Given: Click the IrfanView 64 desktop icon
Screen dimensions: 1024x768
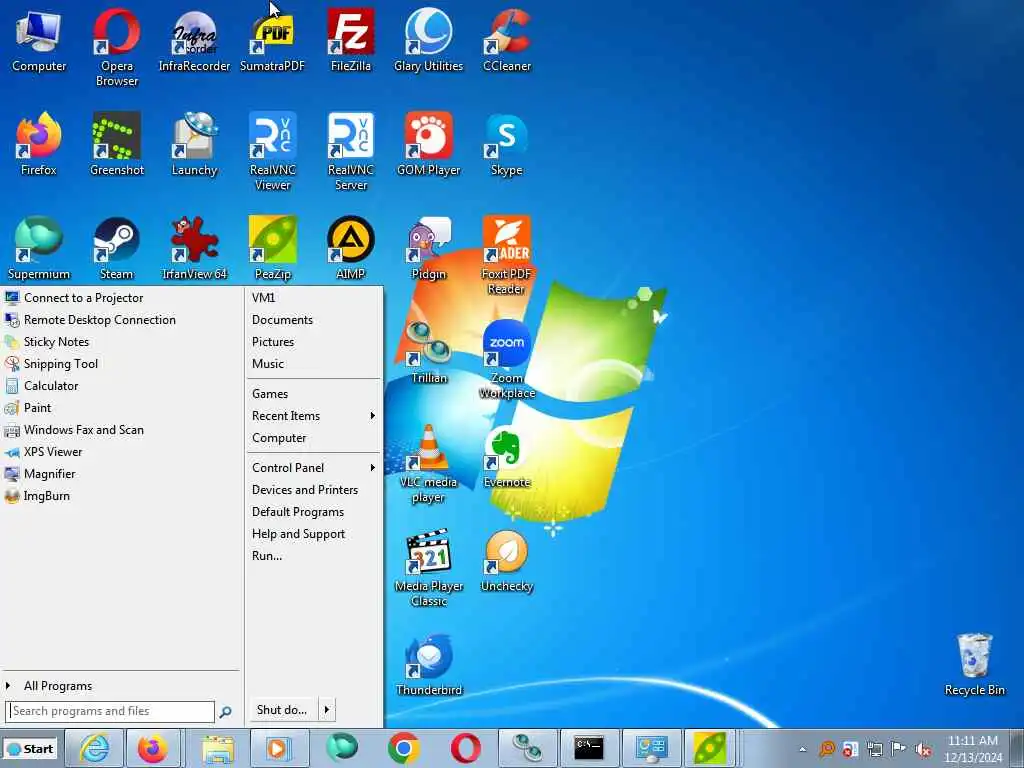Looking at the screenshot, I should [x=194, y=248].
